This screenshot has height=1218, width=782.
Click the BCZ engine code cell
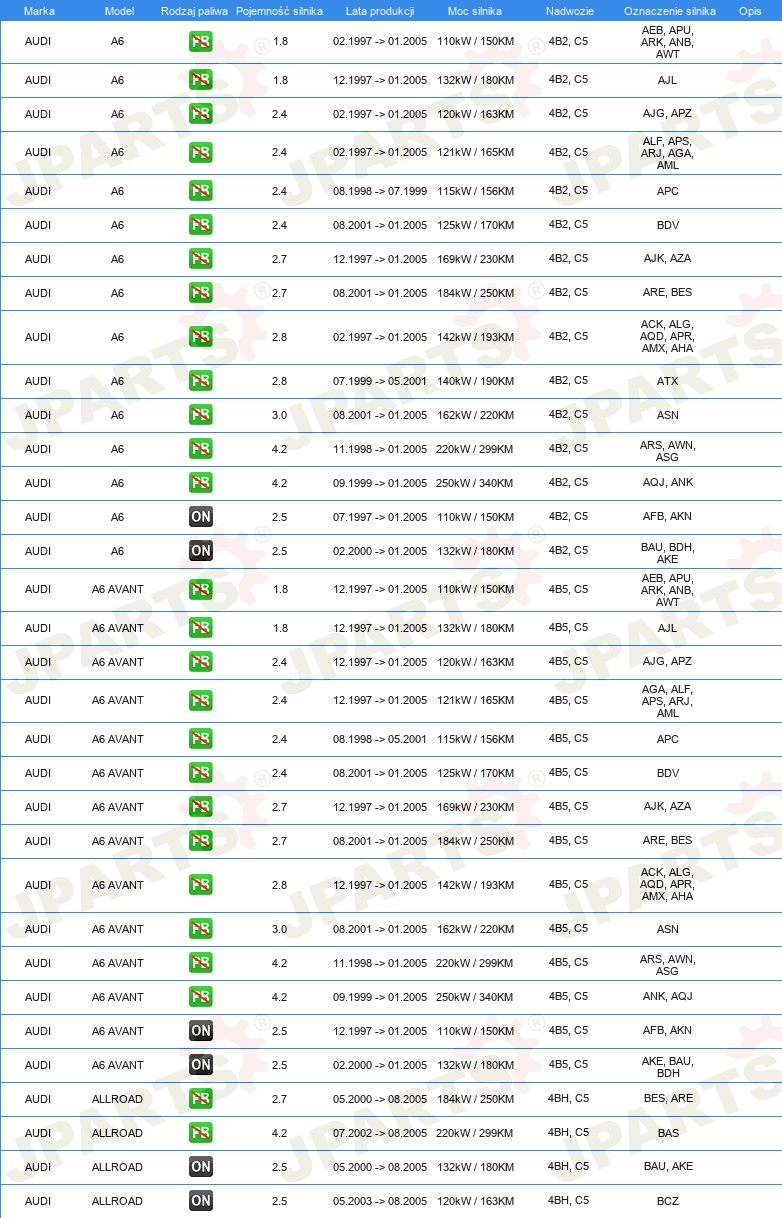pos(668,1201)
